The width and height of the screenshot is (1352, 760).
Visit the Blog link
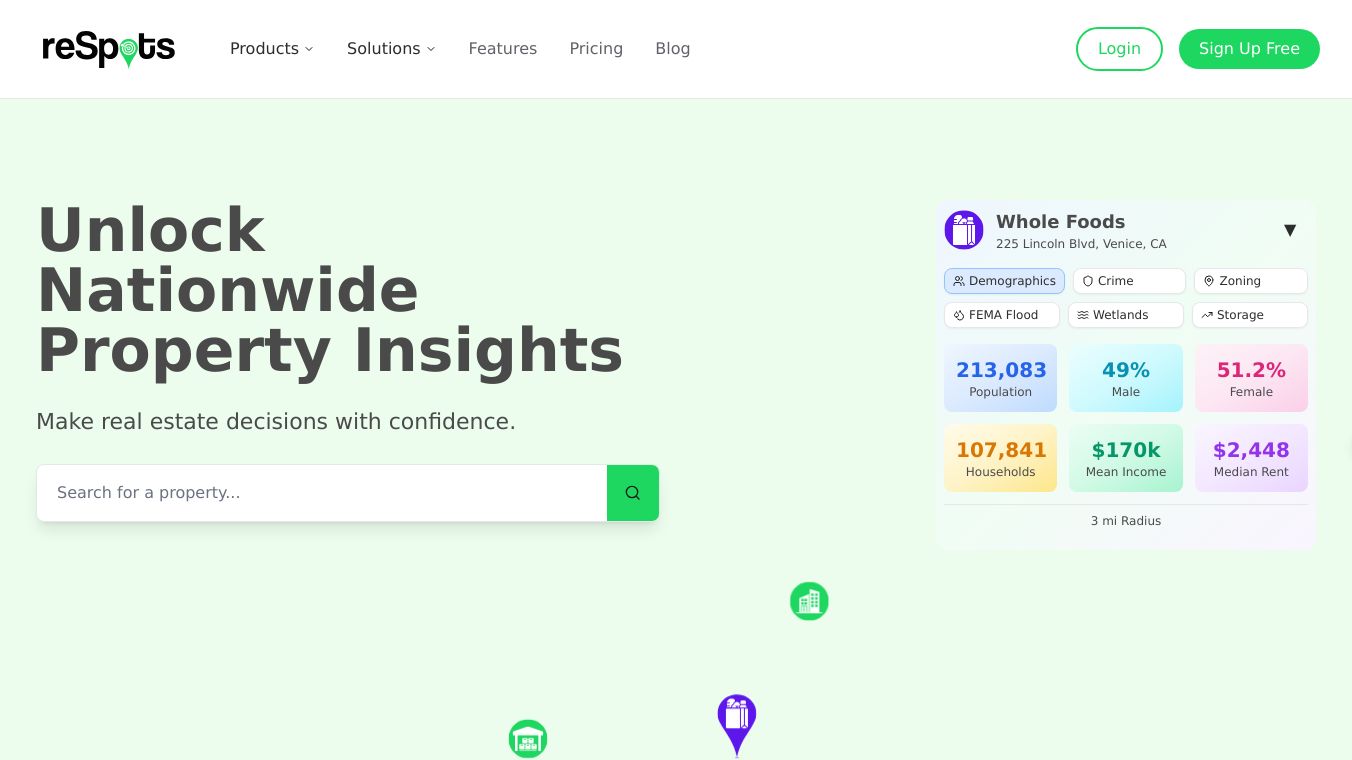tap(673, 49)
